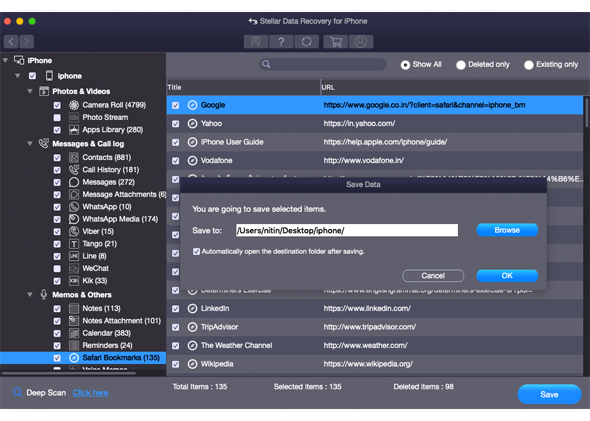Select the WeChat icon
The height and width of the screenshot is (421, 590).
[74, 269]
